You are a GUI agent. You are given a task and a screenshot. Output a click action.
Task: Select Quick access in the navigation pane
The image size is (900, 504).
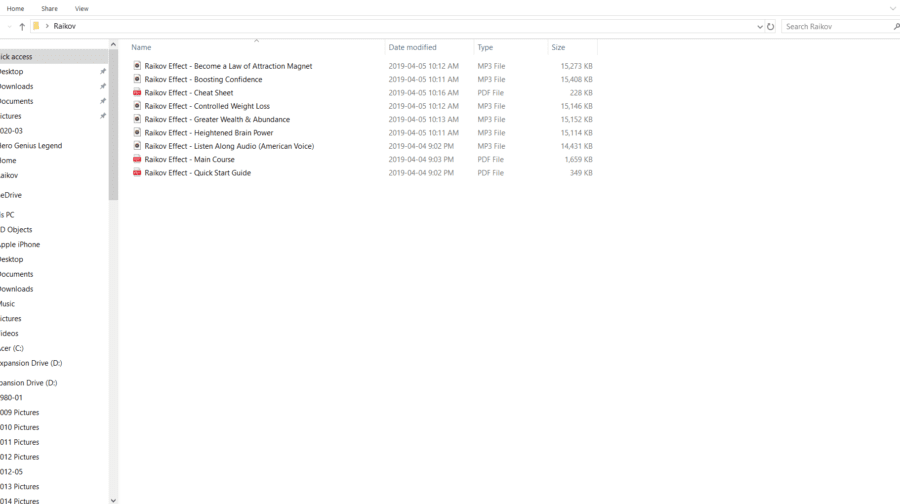pos(54,57)
